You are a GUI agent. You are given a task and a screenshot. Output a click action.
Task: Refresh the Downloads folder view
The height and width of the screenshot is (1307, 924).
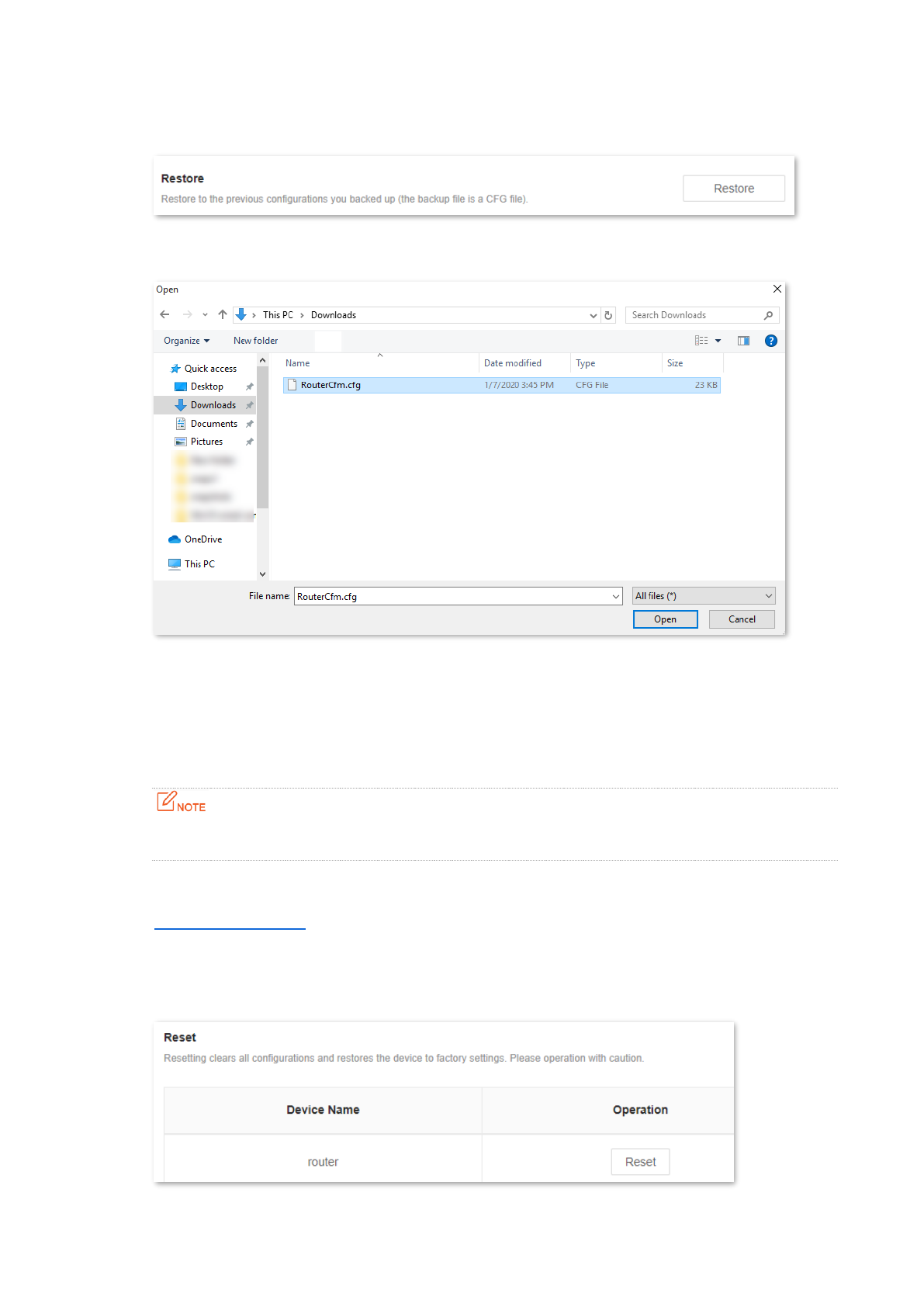[x=608, y=316]
